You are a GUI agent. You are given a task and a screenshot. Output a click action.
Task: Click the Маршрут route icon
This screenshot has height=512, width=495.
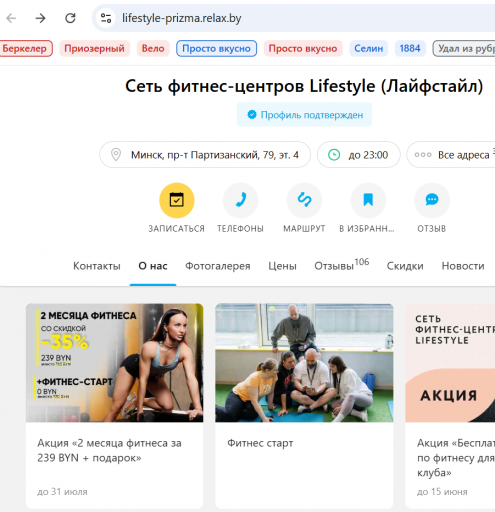(304, 200)
